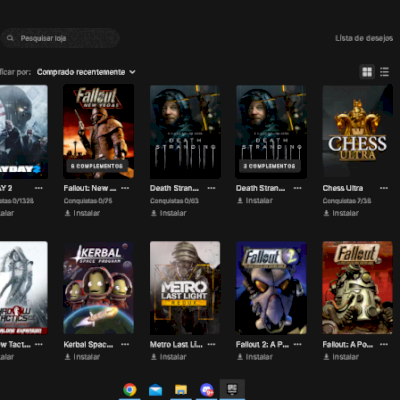Click Conquistas 0/63 under Death Stranding
The image size is (400, 400).
coord(174,201)
